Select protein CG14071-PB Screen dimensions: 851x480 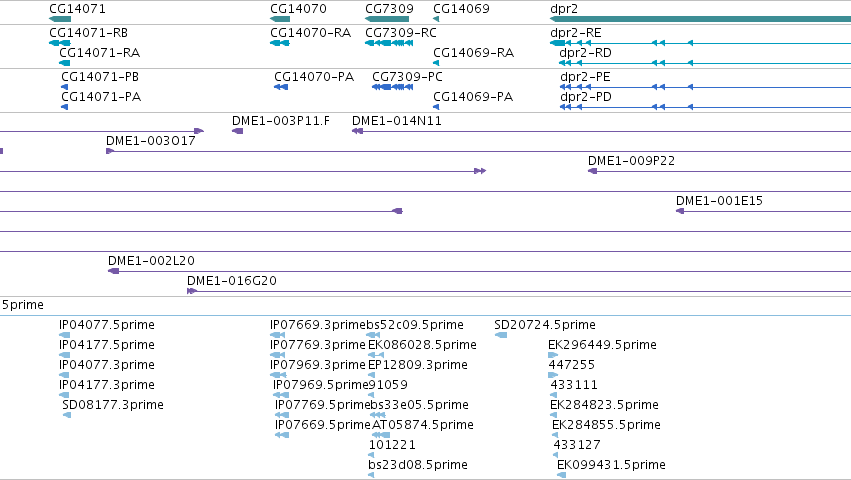(100, 77)
